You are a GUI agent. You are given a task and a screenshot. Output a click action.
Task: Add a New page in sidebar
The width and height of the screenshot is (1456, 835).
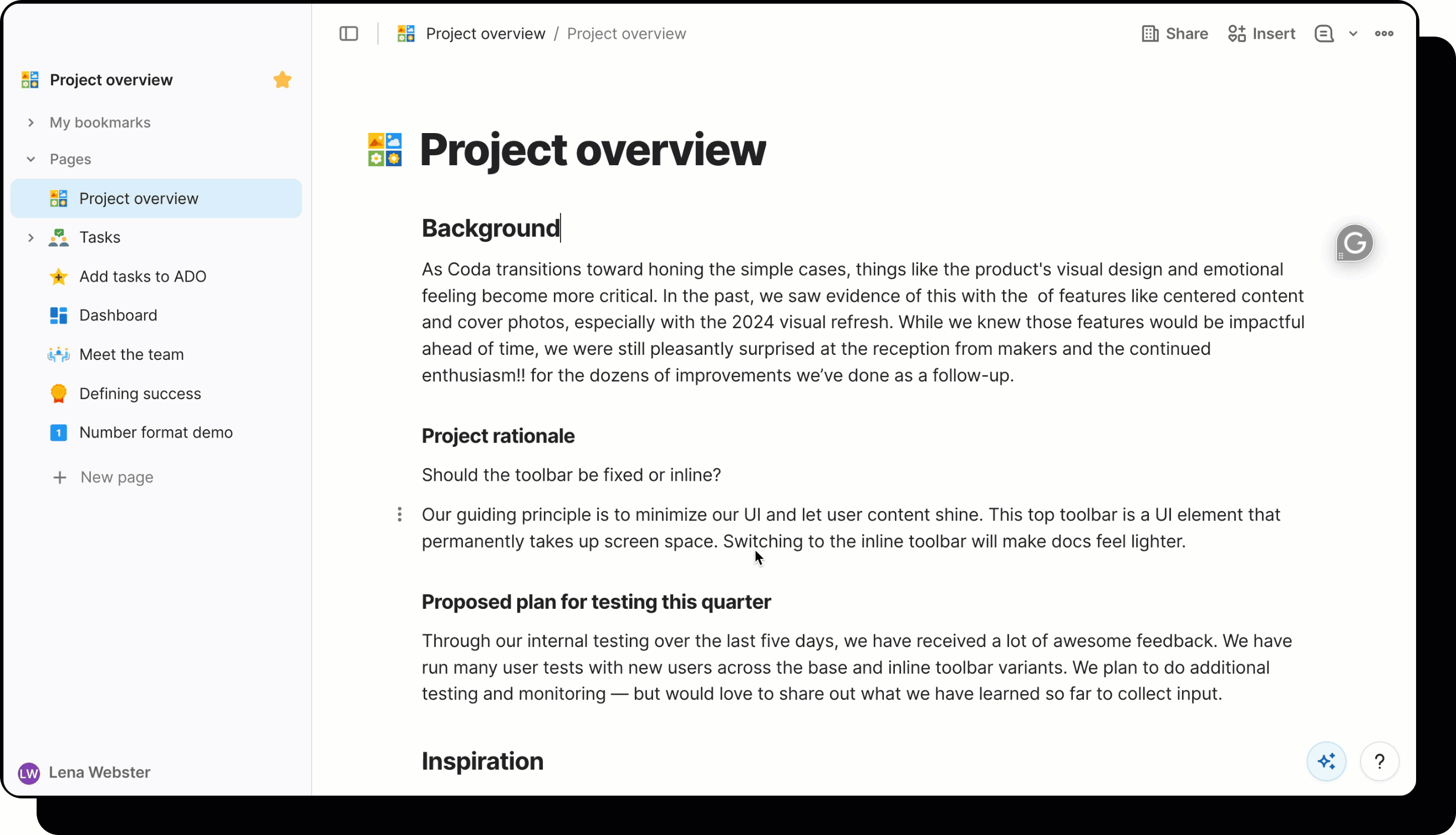(x=116, y=477)
